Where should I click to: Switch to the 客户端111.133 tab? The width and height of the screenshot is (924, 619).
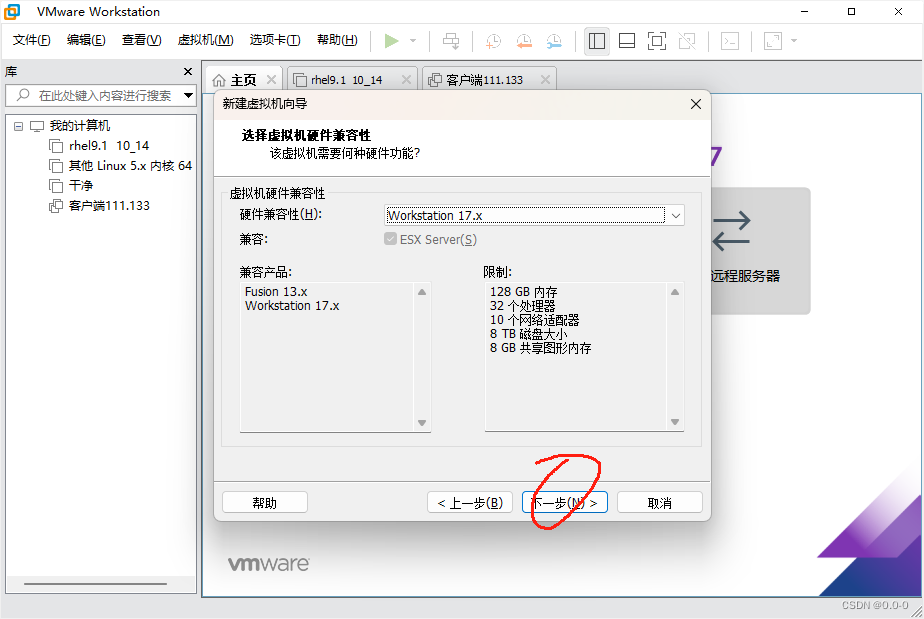tap(484, 80)
